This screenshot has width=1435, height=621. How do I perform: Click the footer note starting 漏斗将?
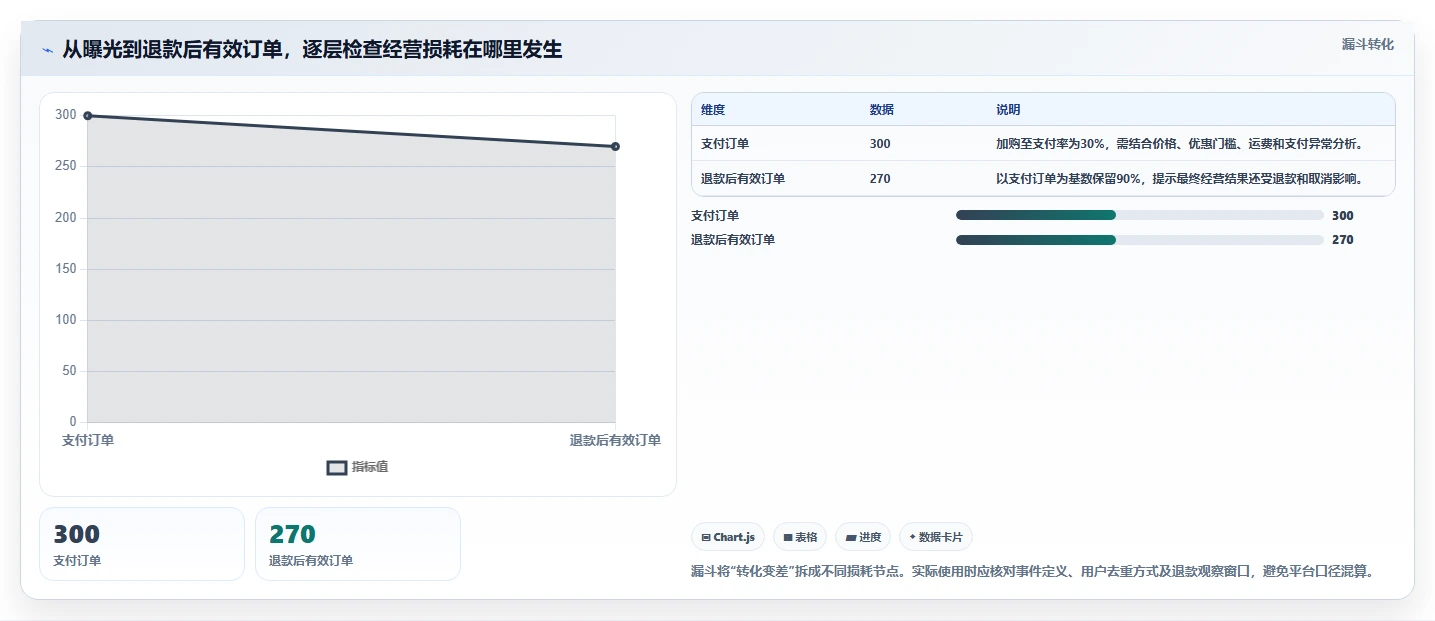(1033, 572)
